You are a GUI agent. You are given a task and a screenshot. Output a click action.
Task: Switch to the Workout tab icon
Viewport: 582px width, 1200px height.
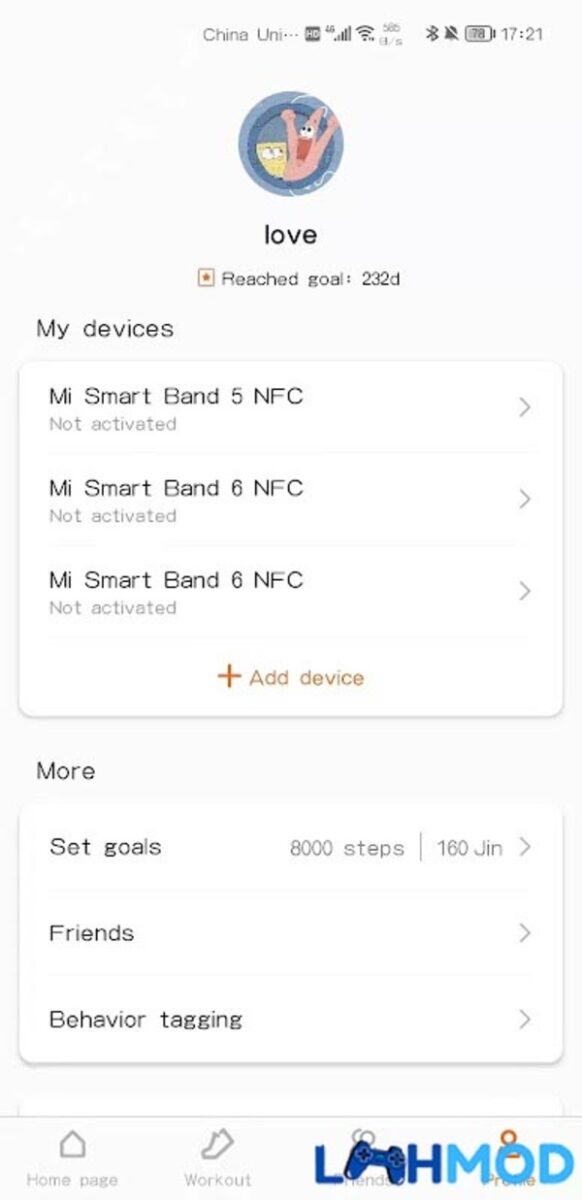click(x=217, y=1144)
